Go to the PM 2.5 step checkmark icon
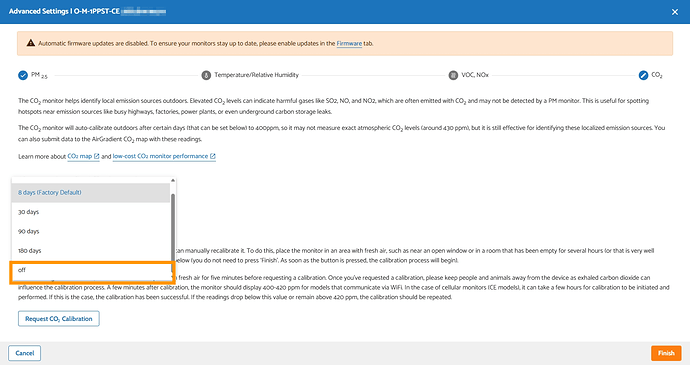690x365 pixels. [x=23, y=75]
